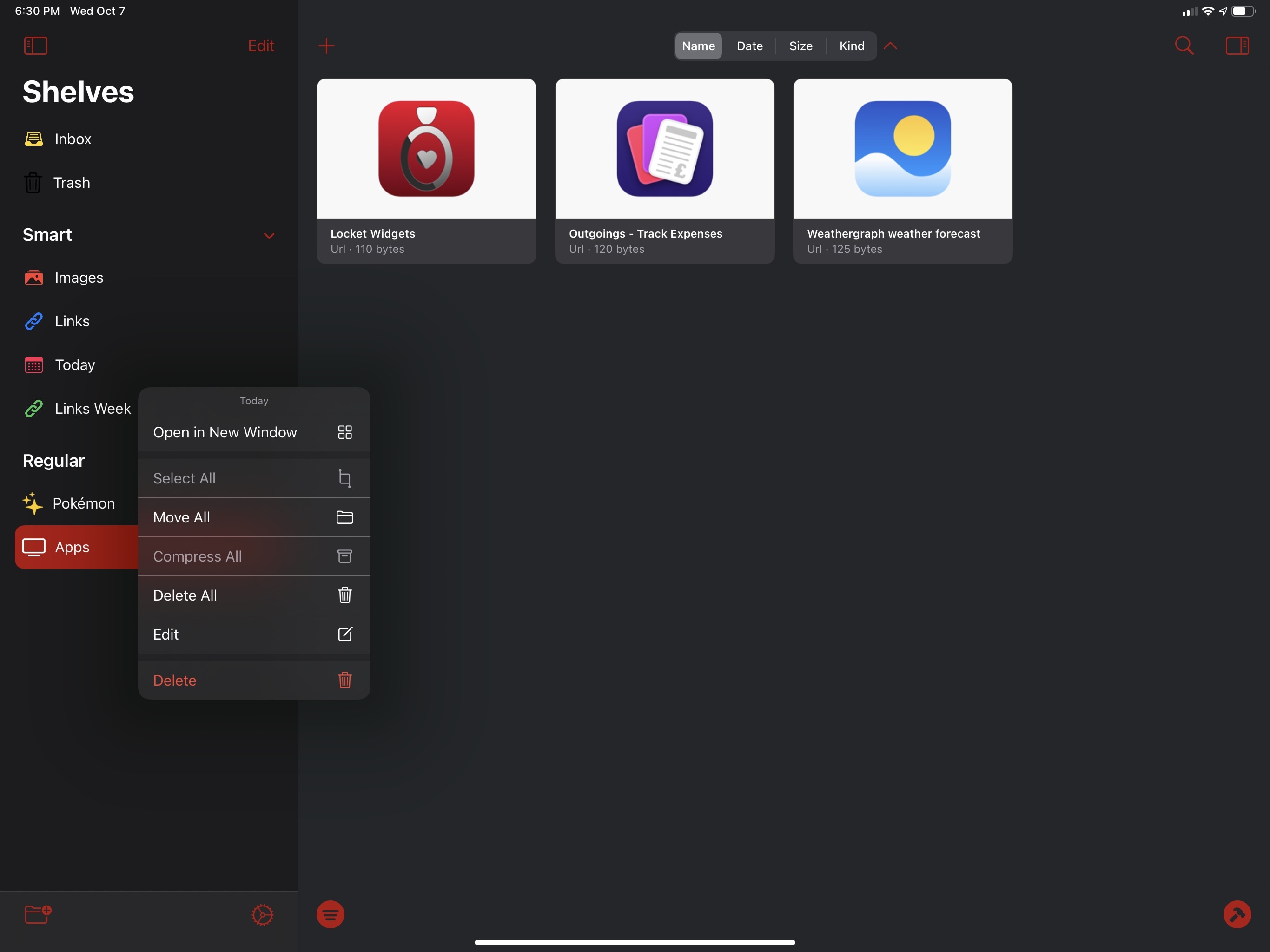1270x952 pixels.
Task: Collapse the Smart section chevron
Action: [269, 235]
